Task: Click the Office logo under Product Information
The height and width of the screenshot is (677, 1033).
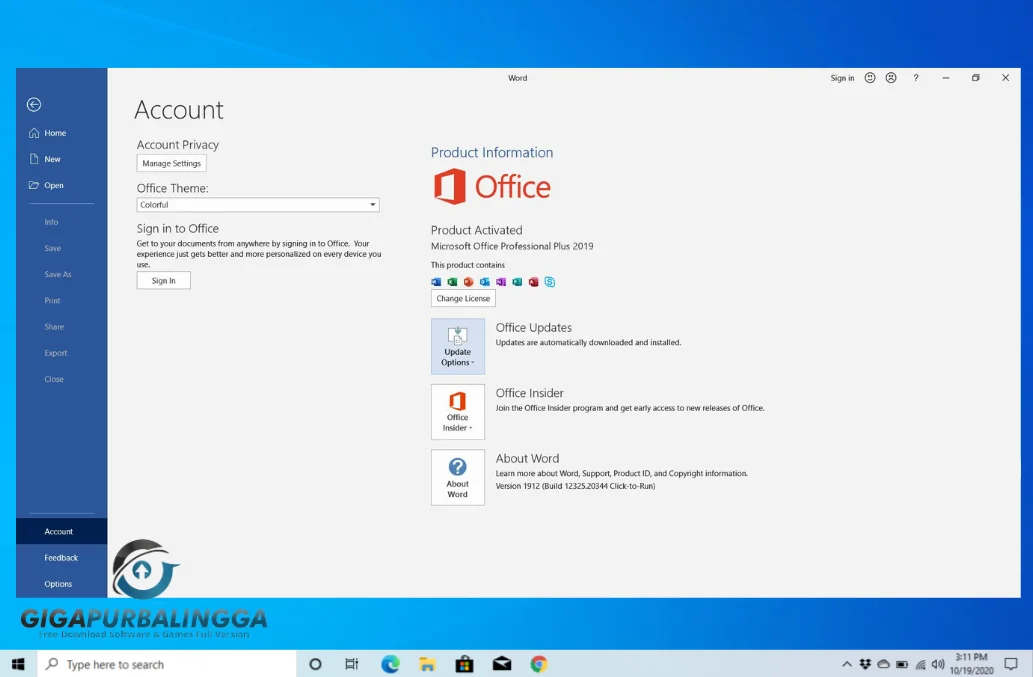Action: point(492,186)
